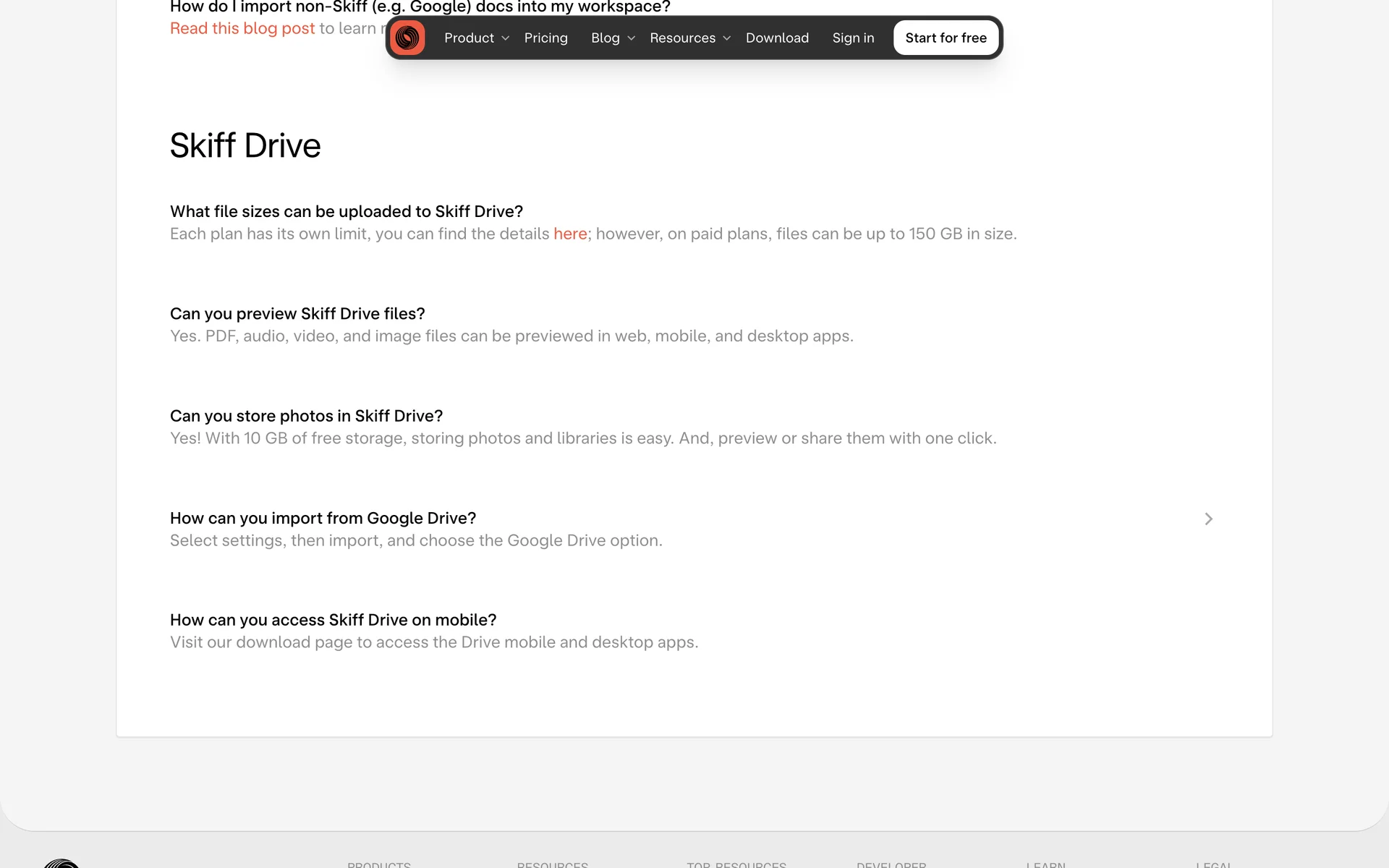The height and width of the screenshot is (868, 1389).
Task: Go to the Download page
Action: [777, 38]
